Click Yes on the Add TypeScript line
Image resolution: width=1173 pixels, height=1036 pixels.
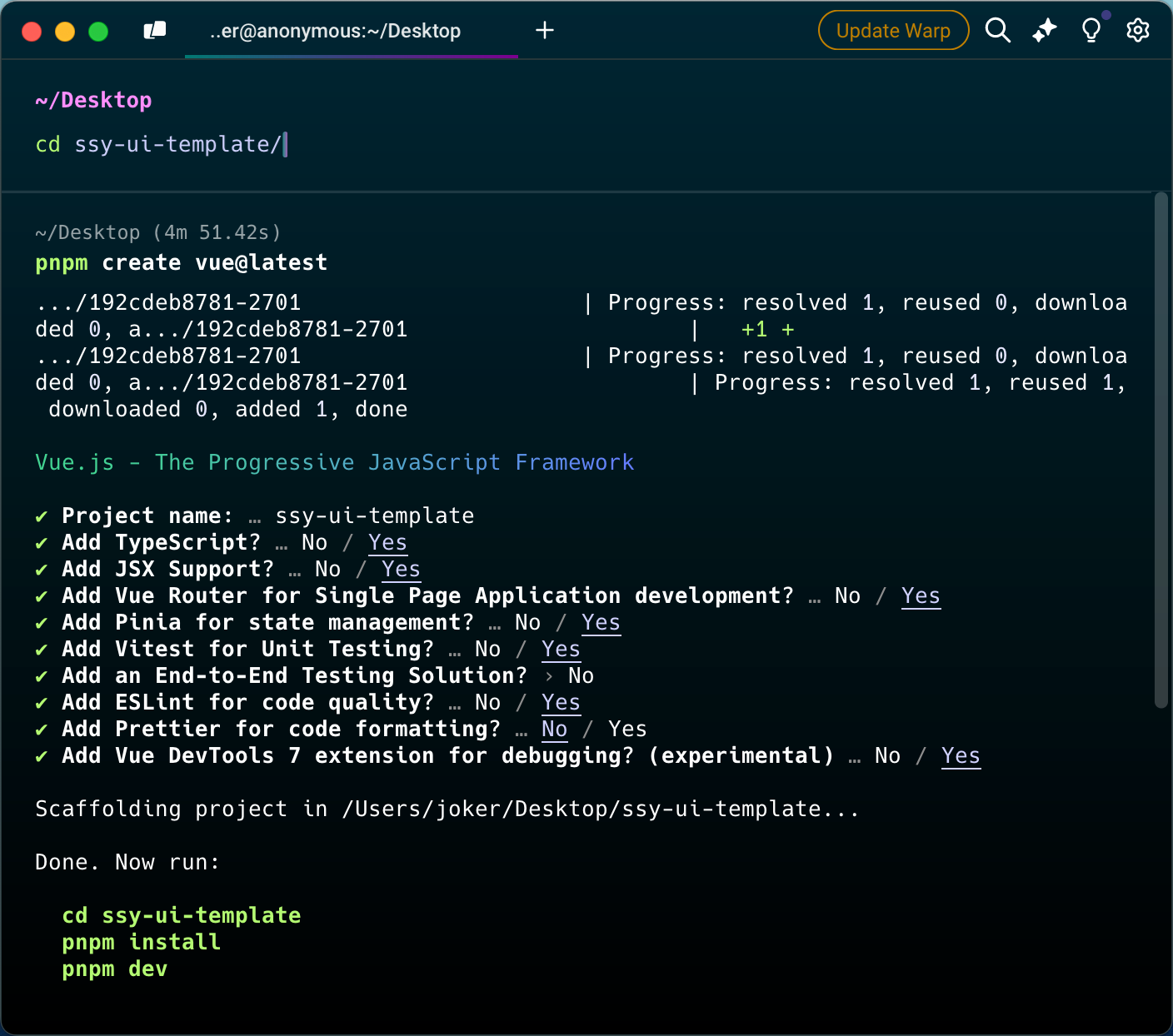click(387, 542)
